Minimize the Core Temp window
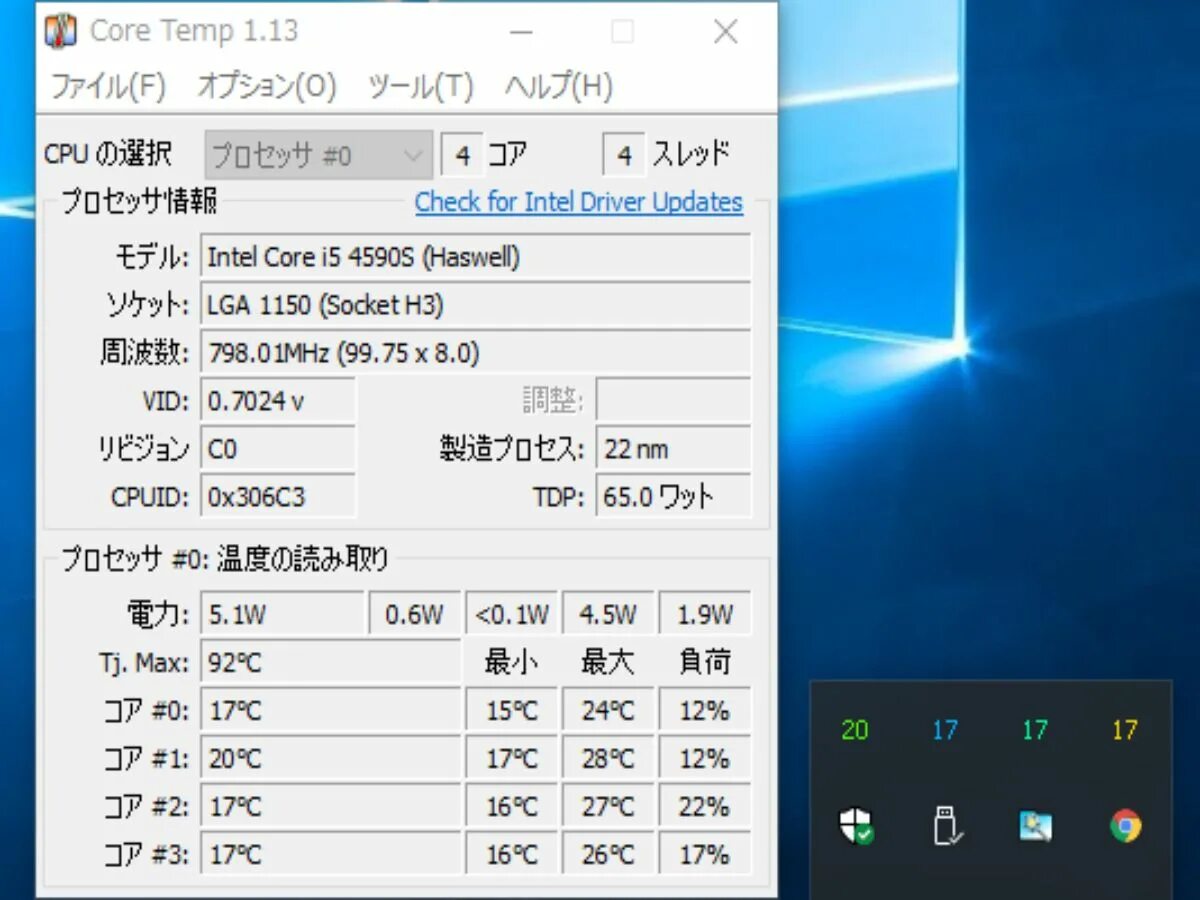The image size is (1200, 900). pyautogui.click(x=521, y=32)
